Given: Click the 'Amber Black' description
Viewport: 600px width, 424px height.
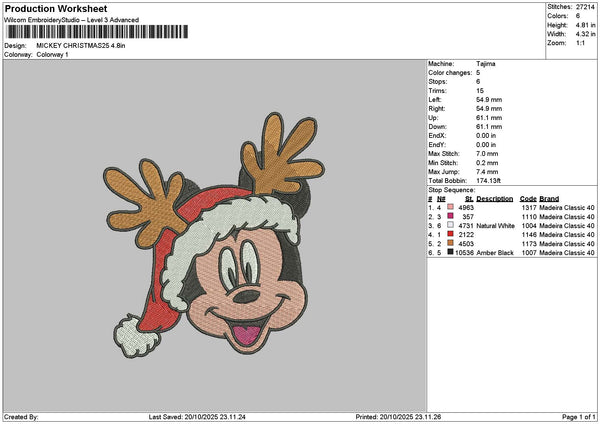Looking at the screenshot, I should 495,253.
